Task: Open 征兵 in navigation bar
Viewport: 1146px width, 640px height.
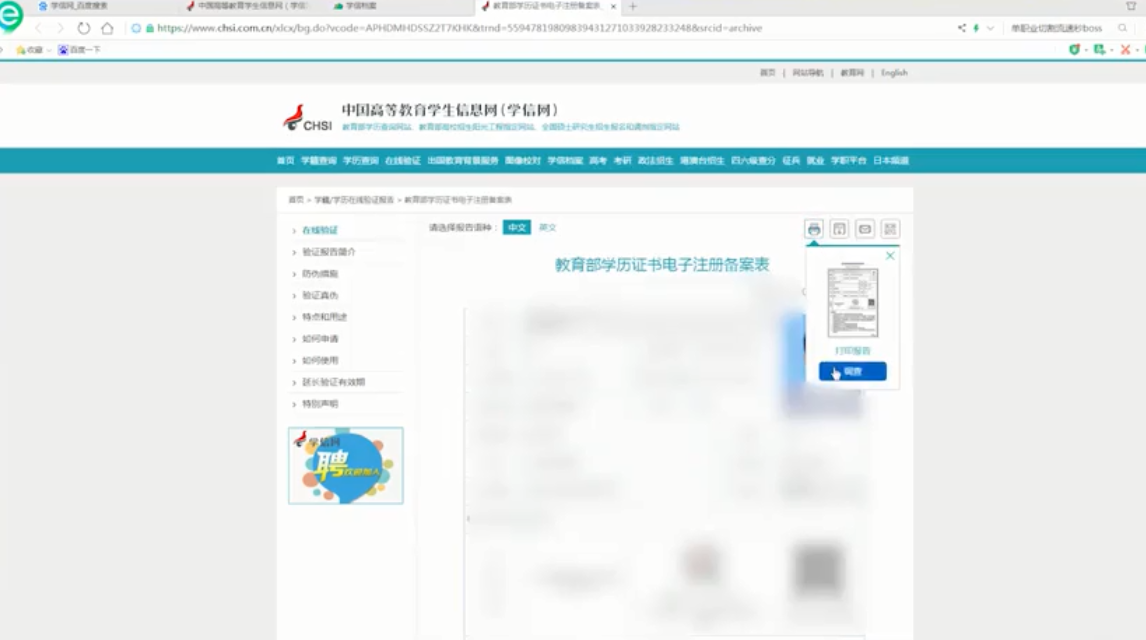Action: pos(791,161)
